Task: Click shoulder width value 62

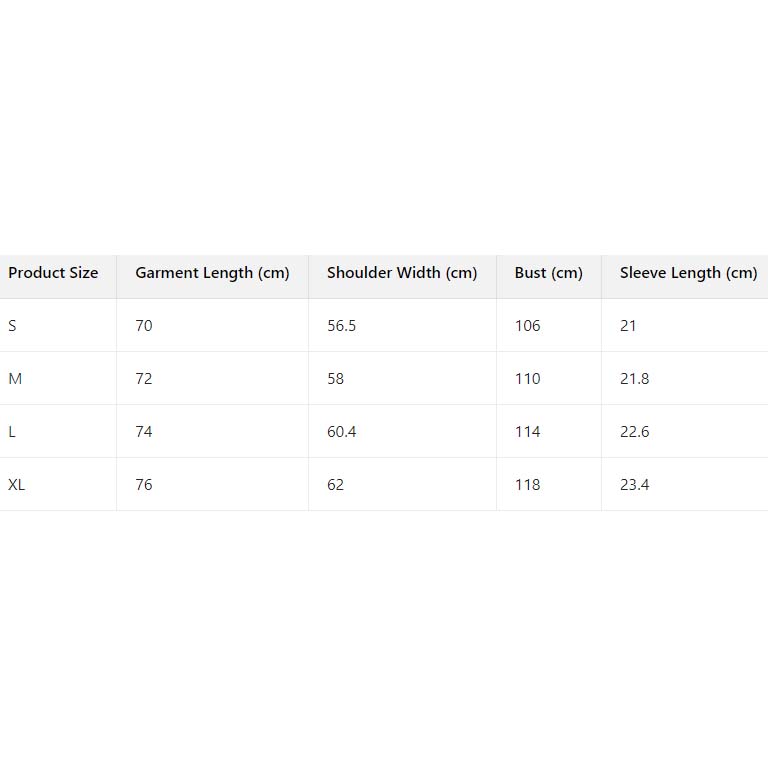Action: pos(335,485)
